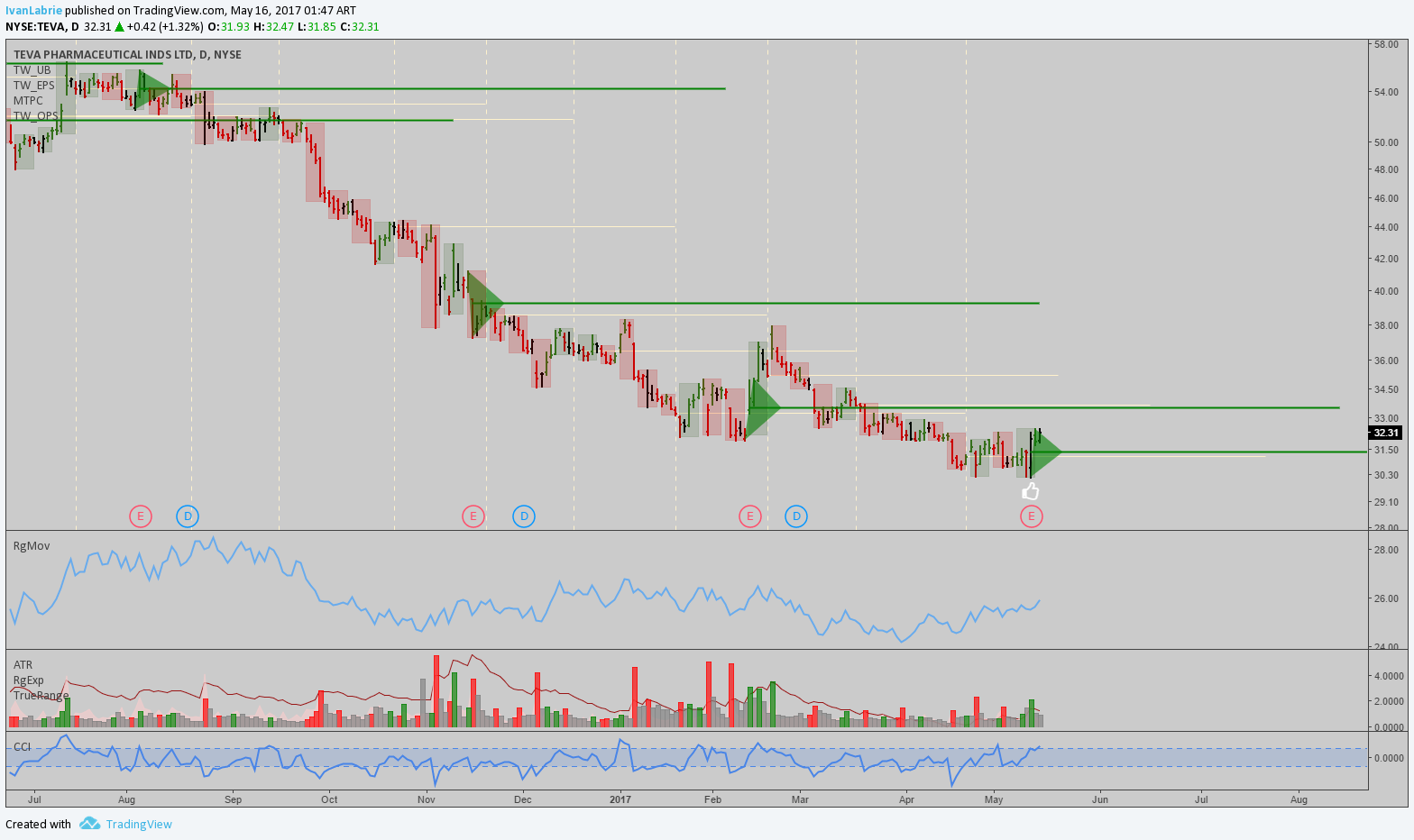The image size is (1414, 840).
Task: Select the CCI indicator pane label
Action: click(22, 746)
